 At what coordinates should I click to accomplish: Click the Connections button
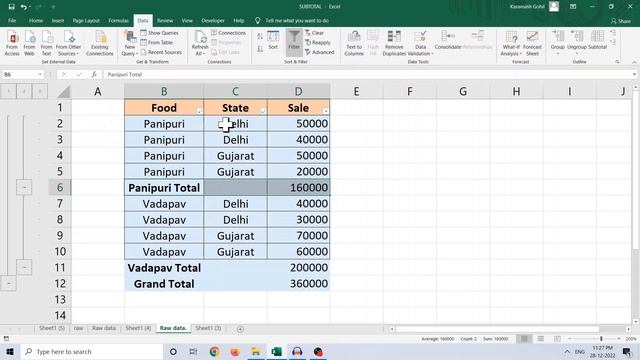[229, 33]
